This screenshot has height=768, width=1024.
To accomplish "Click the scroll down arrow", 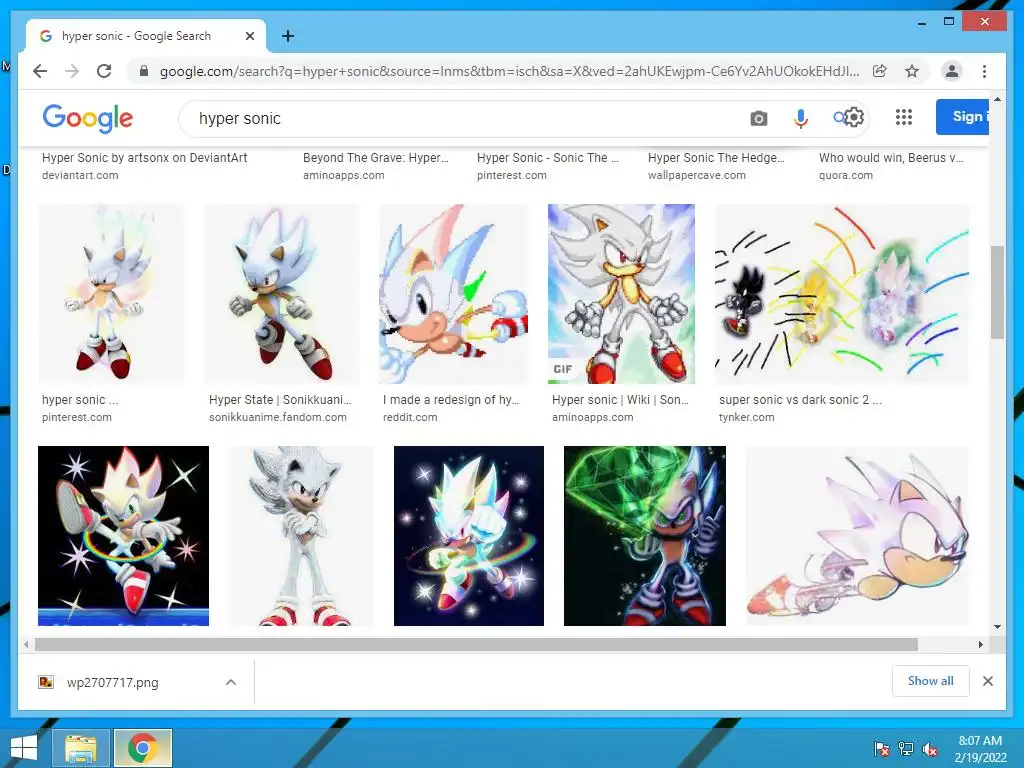I will click(x=997, y=627).
